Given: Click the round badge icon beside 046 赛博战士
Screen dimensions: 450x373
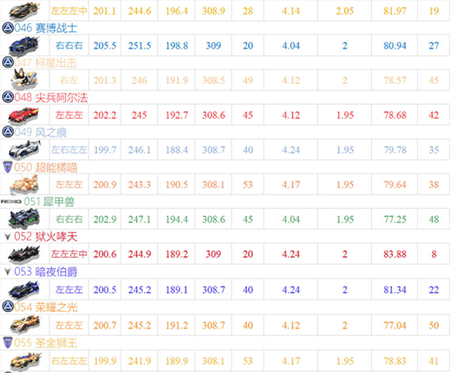Looking at the screenshot, I should click(8, 28).
